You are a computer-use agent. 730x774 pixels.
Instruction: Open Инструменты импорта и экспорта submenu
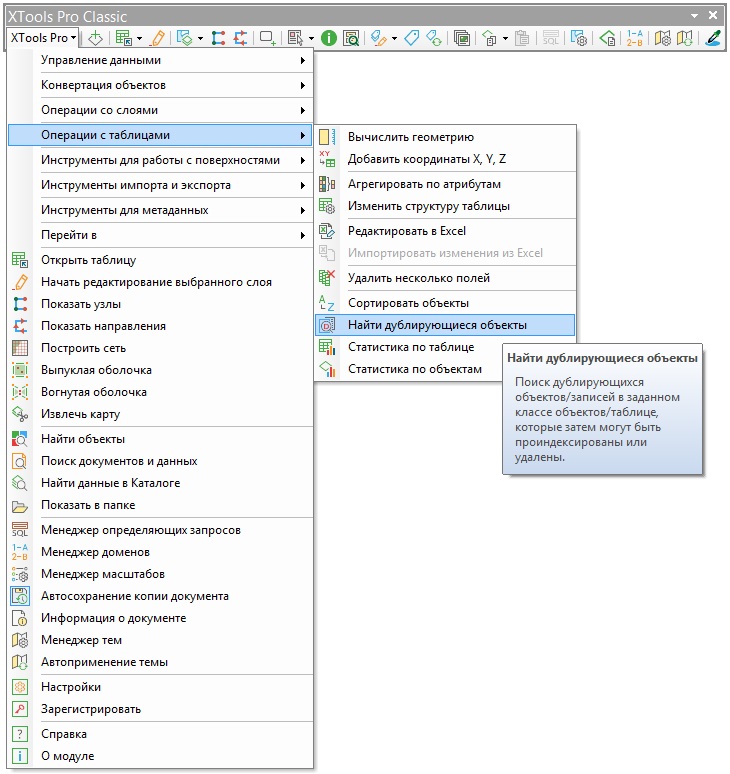click(x=160, y=185)
